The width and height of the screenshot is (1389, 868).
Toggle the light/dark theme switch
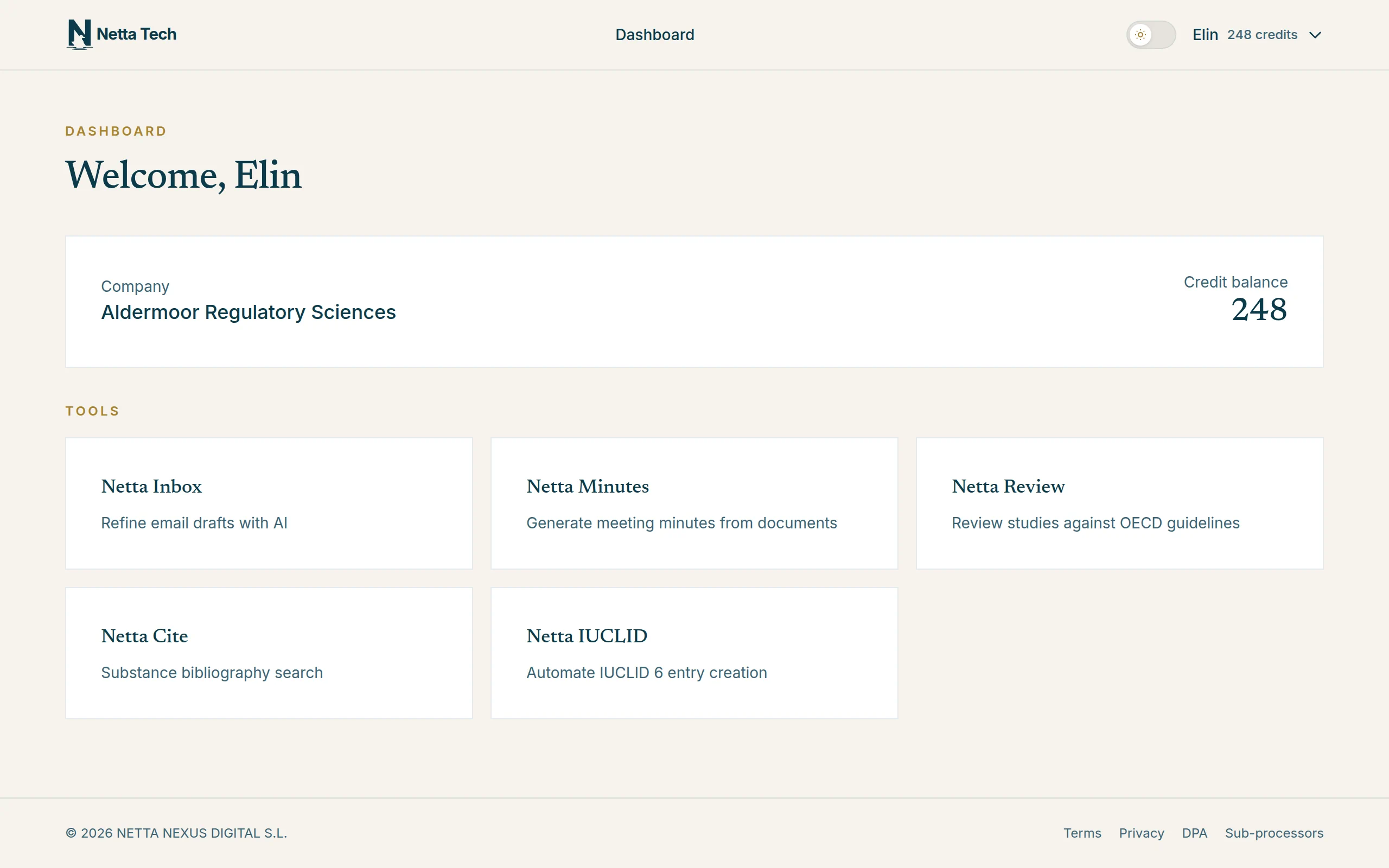tap(1151, 35)
